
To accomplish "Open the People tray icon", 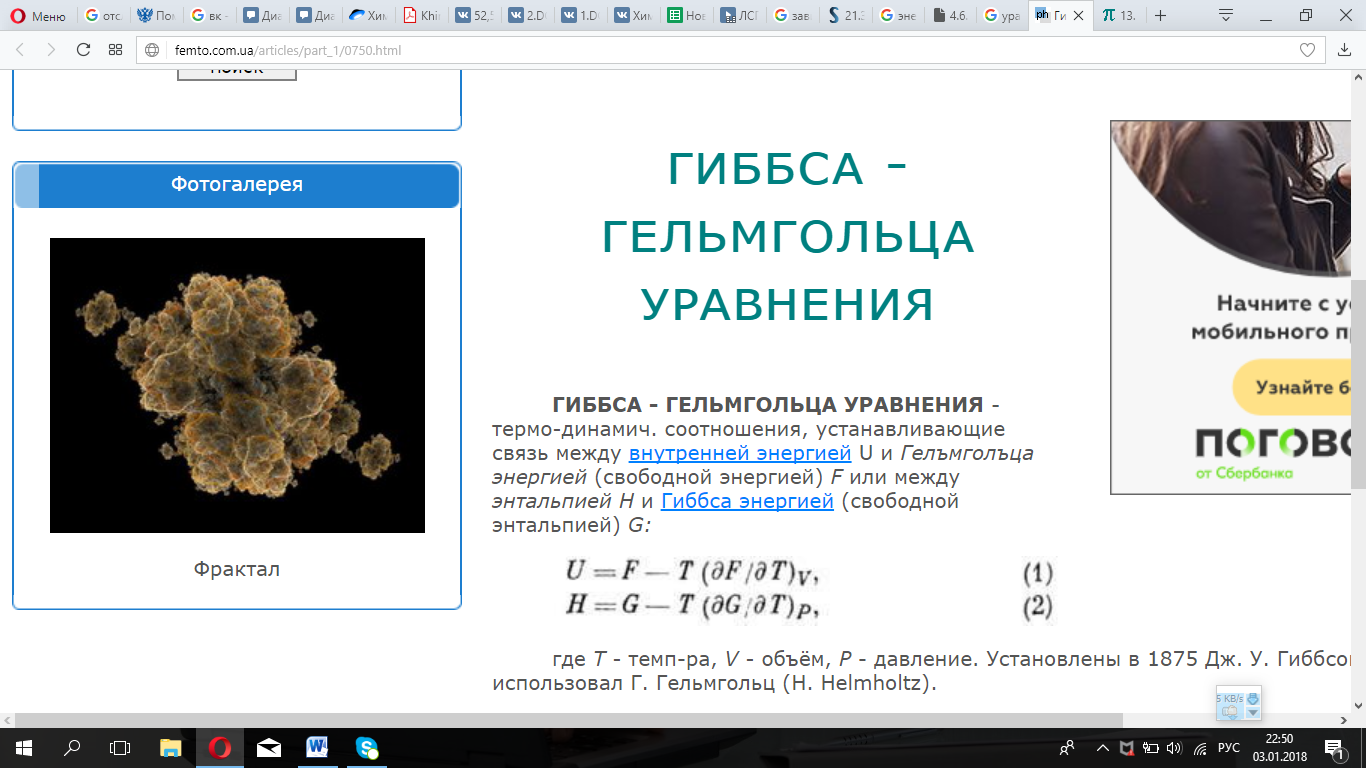I will (x=1067, y=747).
